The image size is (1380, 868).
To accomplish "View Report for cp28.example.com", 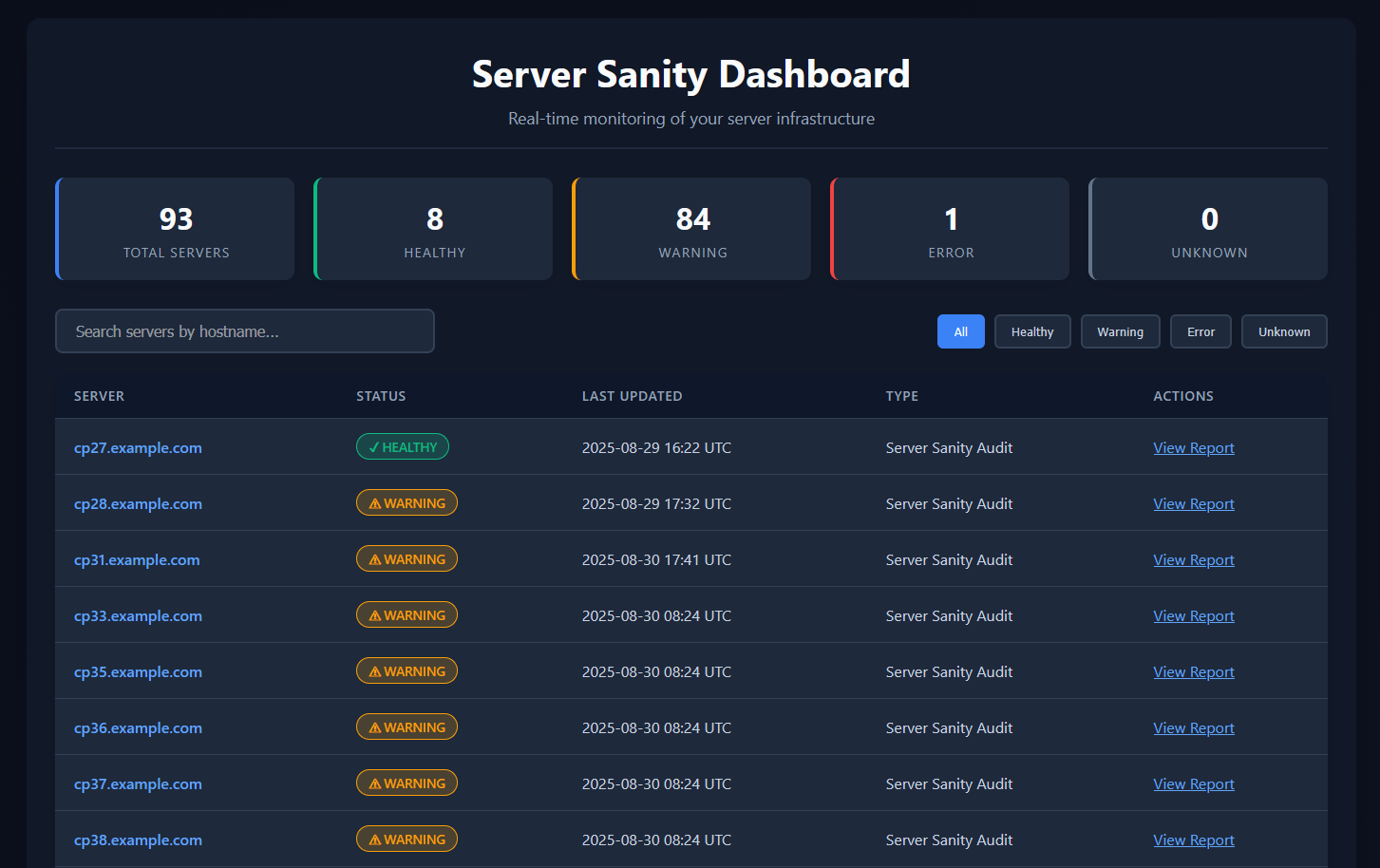I will pyautogui.click(x=1194, y=504).
